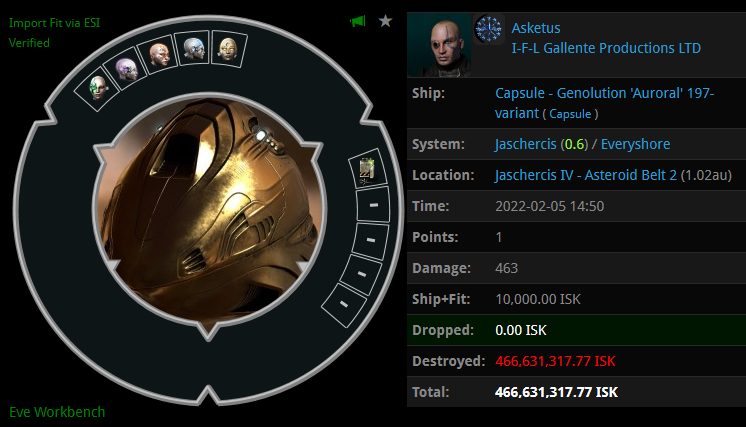746x427 pixels.
Task: Select the golden-faced implant icon
Action: (228, 49)
